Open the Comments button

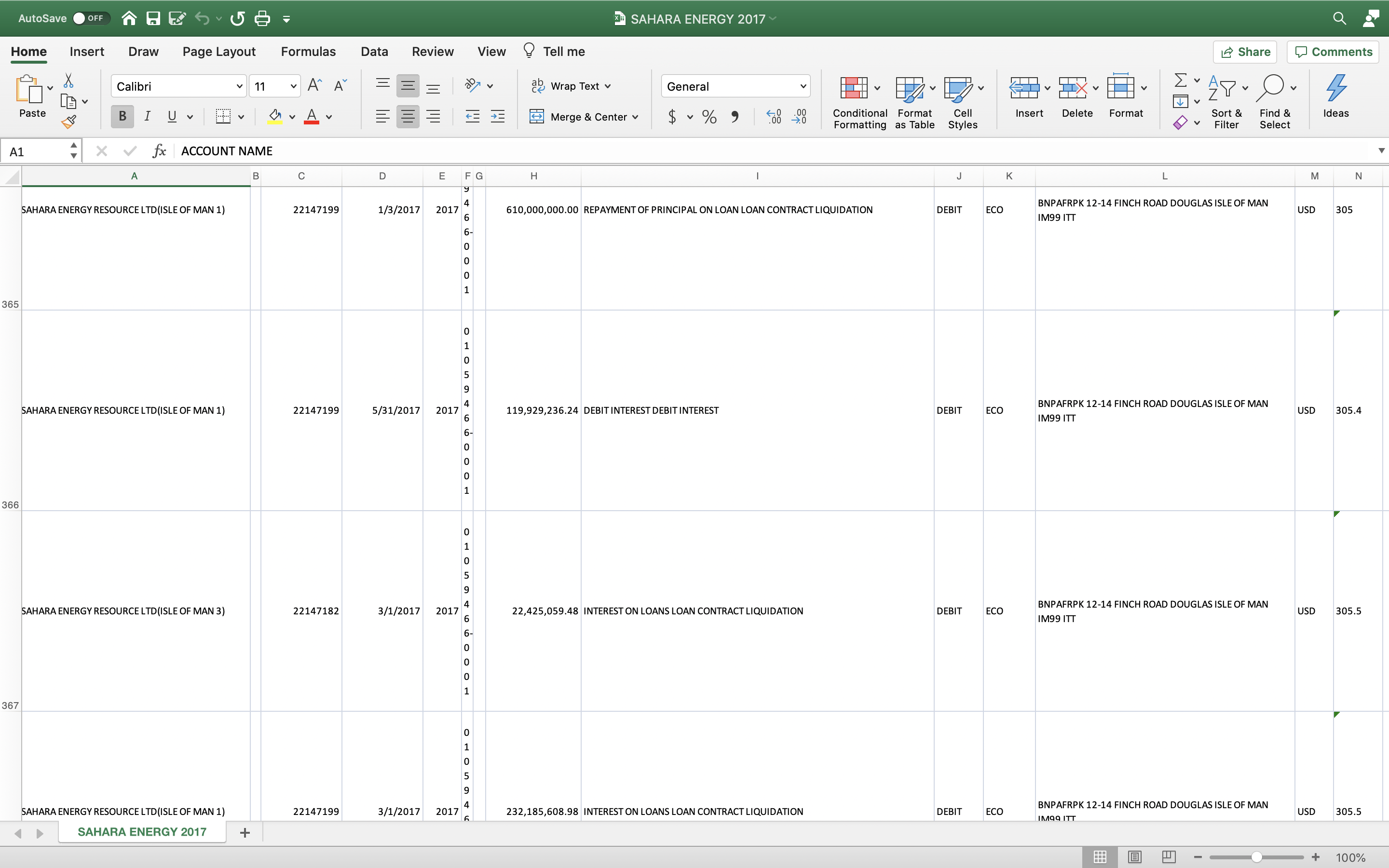1334,52
